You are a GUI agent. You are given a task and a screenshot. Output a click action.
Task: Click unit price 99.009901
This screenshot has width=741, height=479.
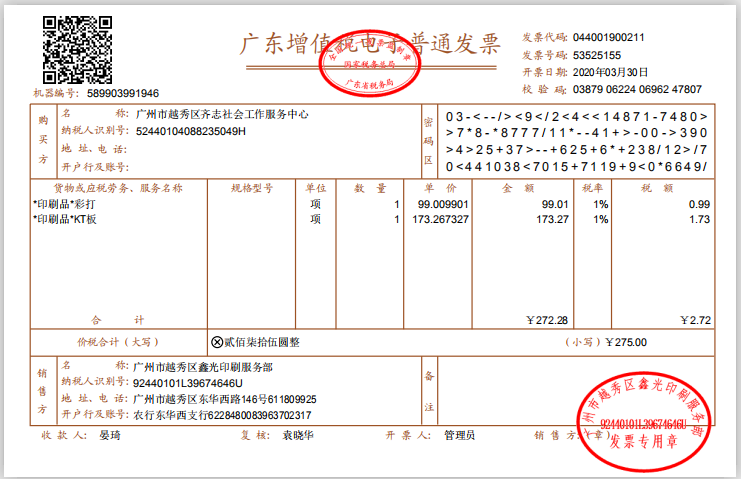tap(443, 204)
